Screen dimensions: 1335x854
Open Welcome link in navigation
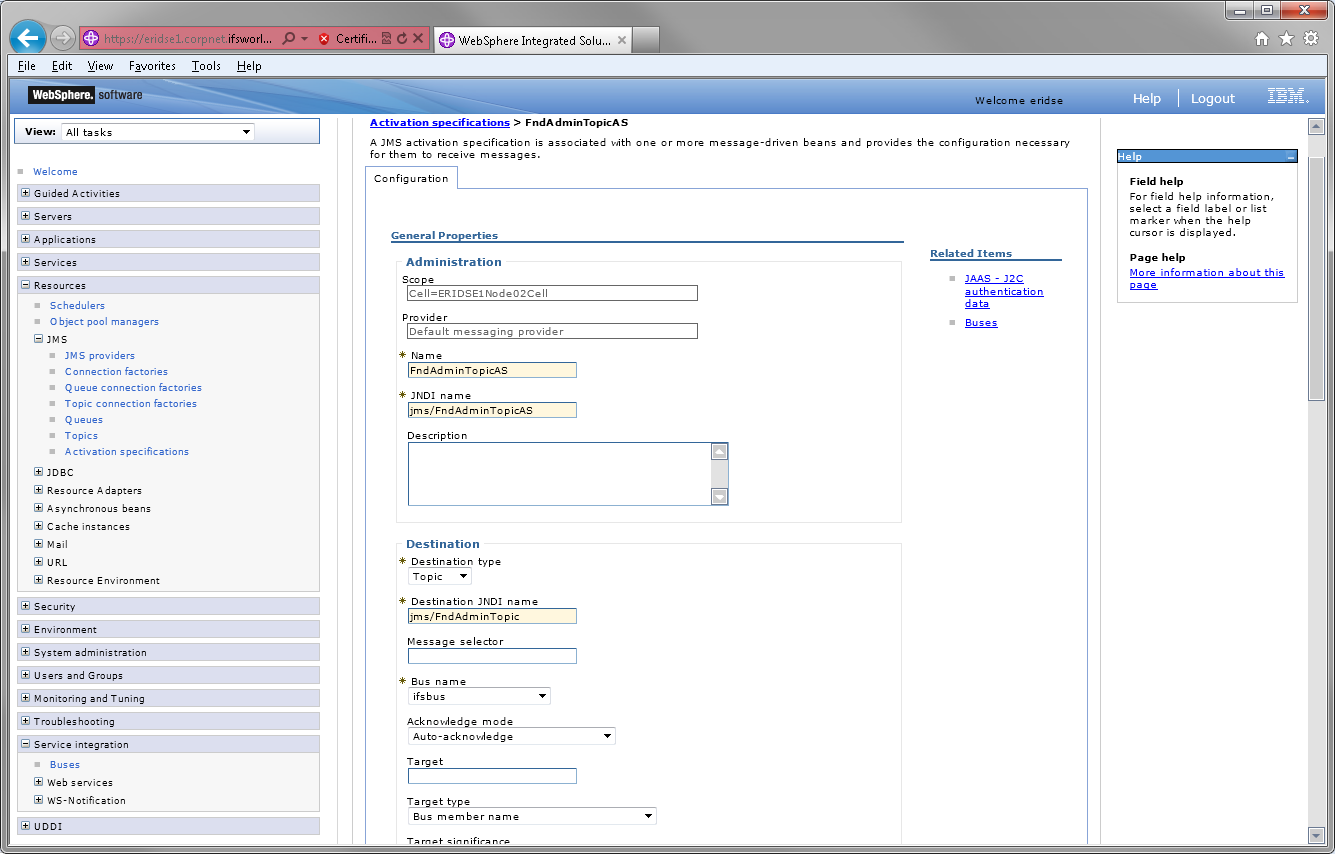click(x=55, y=172)
